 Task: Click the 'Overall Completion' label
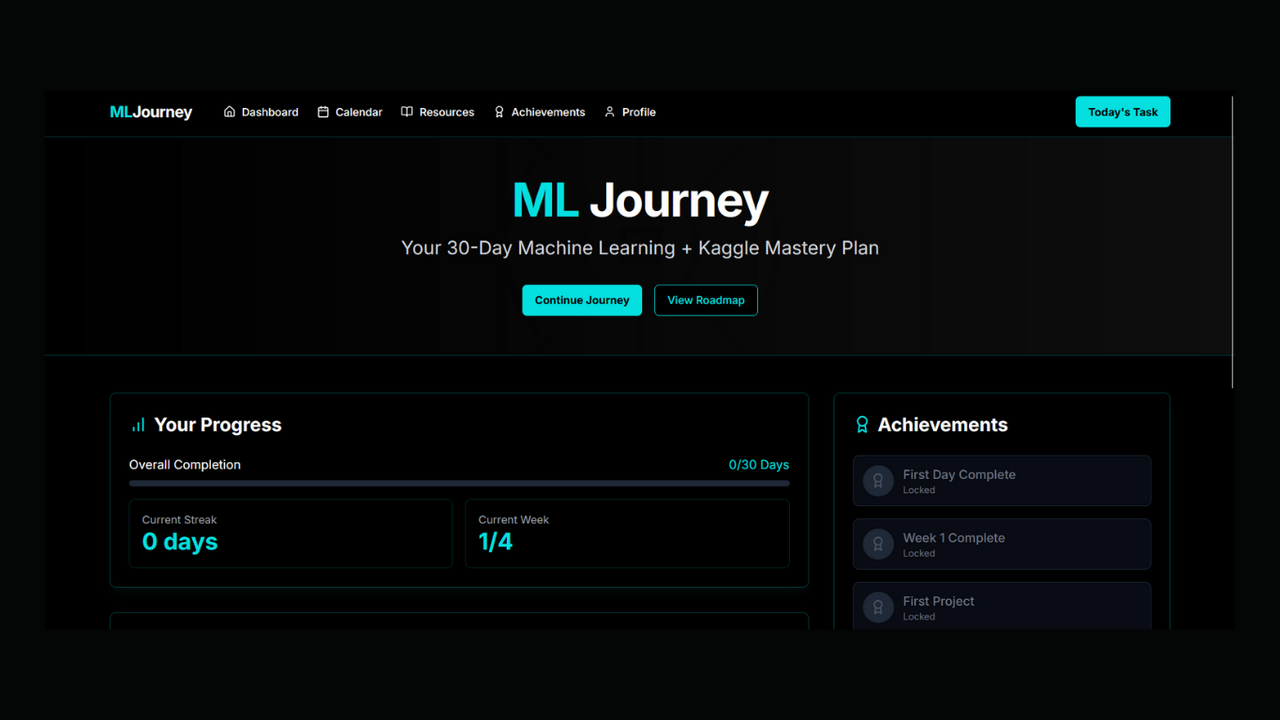pyautogui.click(x=185, y=465)
